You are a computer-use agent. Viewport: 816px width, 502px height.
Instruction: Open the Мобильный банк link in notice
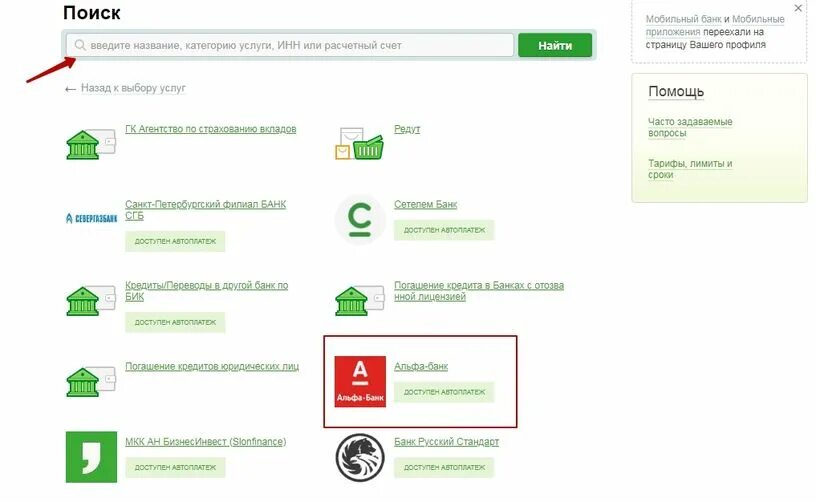[683, 19]
